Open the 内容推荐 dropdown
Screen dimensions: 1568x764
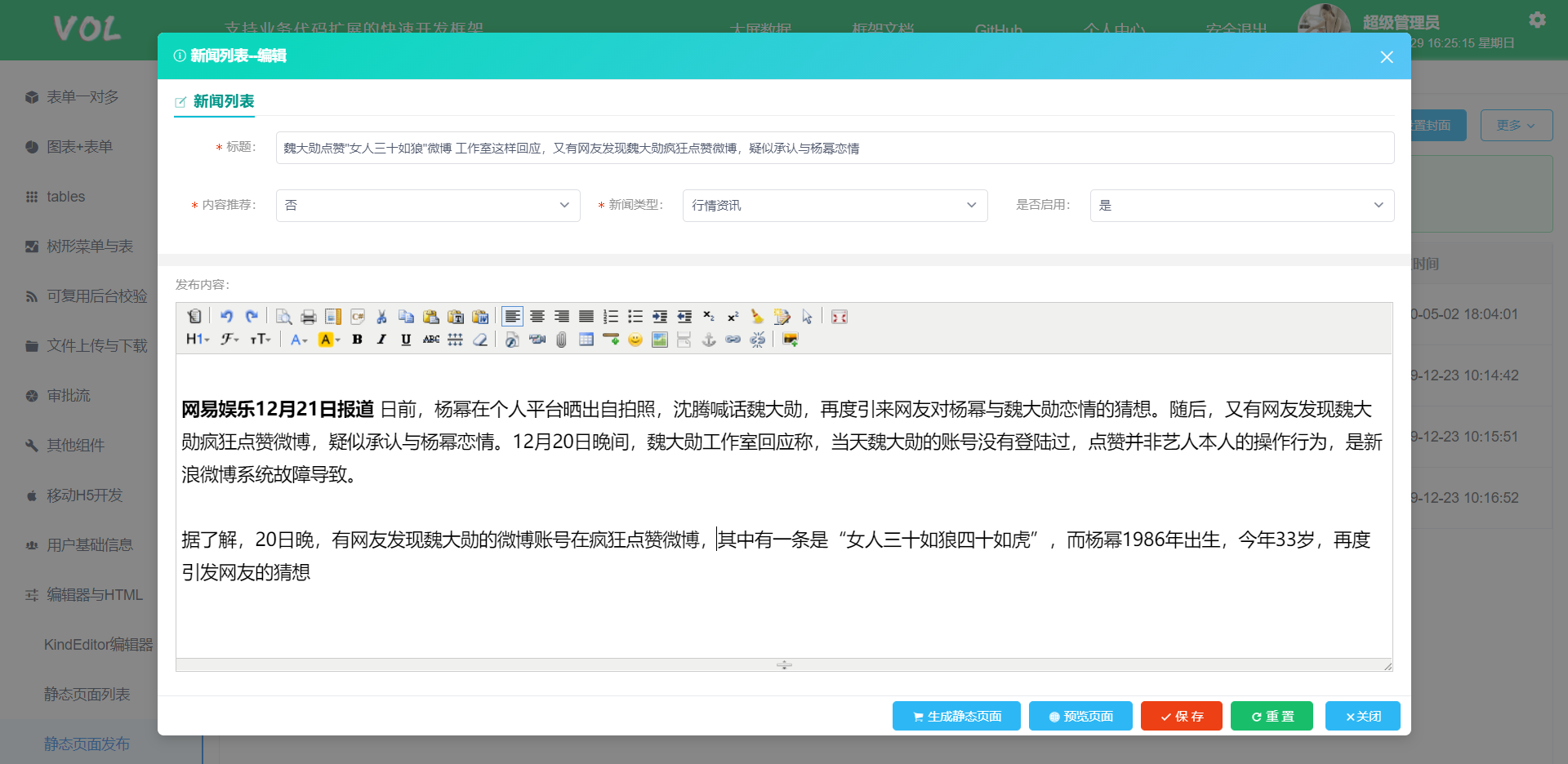point(428,206)
